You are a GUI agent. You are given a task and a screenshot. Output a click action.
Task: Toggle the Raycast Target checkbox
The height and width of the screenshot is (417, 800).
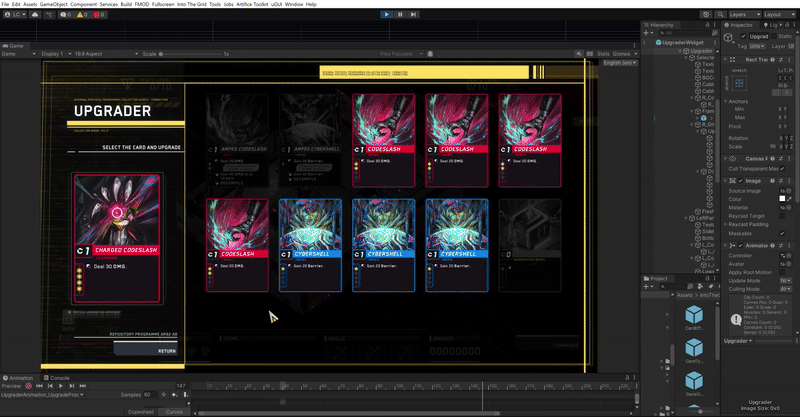782,215
